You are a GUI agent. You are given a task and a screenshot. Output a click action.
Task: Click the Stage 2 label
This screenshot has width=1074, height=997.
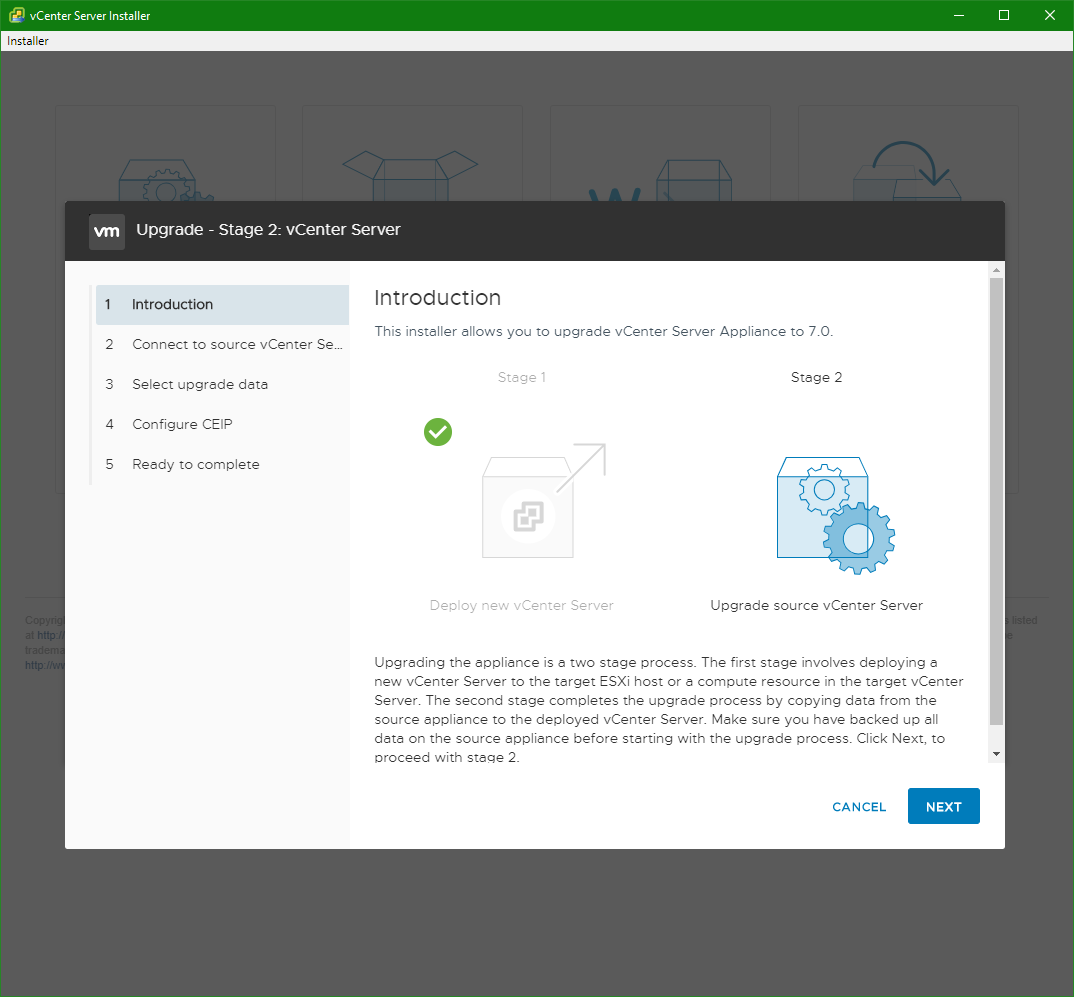point(816,377)
